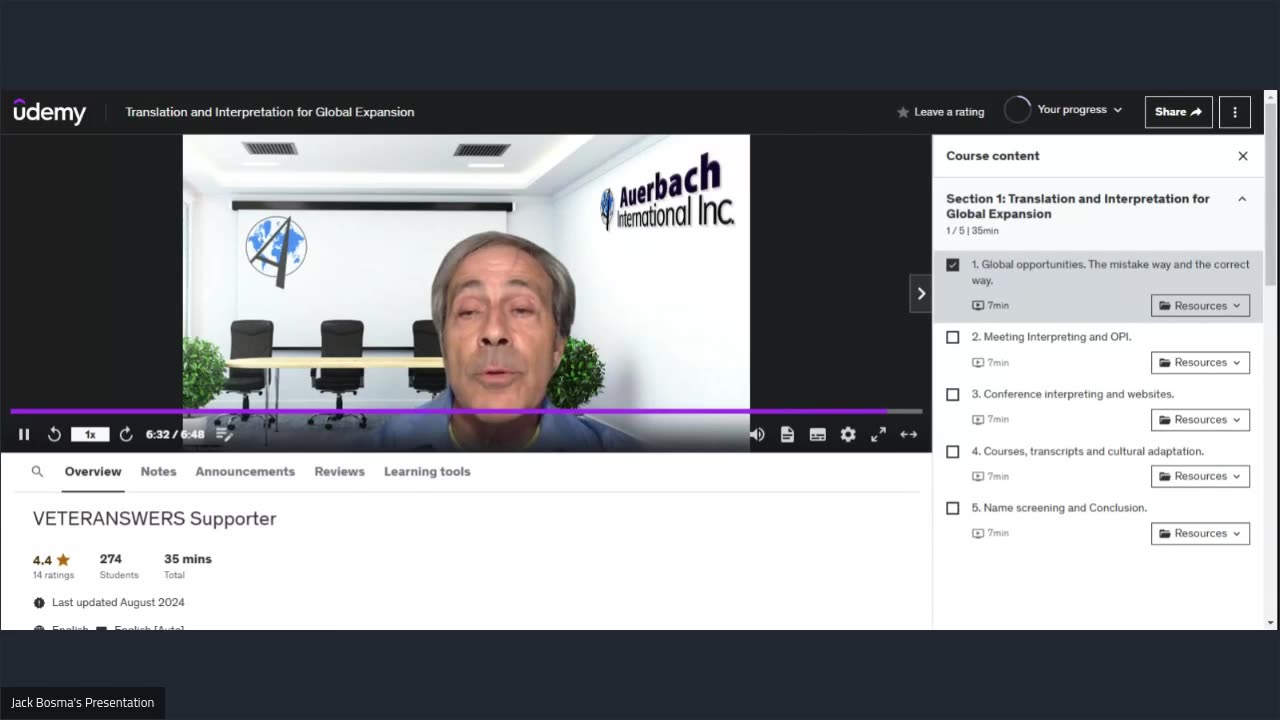Click the Leave a rating text
1280x720 pixels.
pos(949,112)
